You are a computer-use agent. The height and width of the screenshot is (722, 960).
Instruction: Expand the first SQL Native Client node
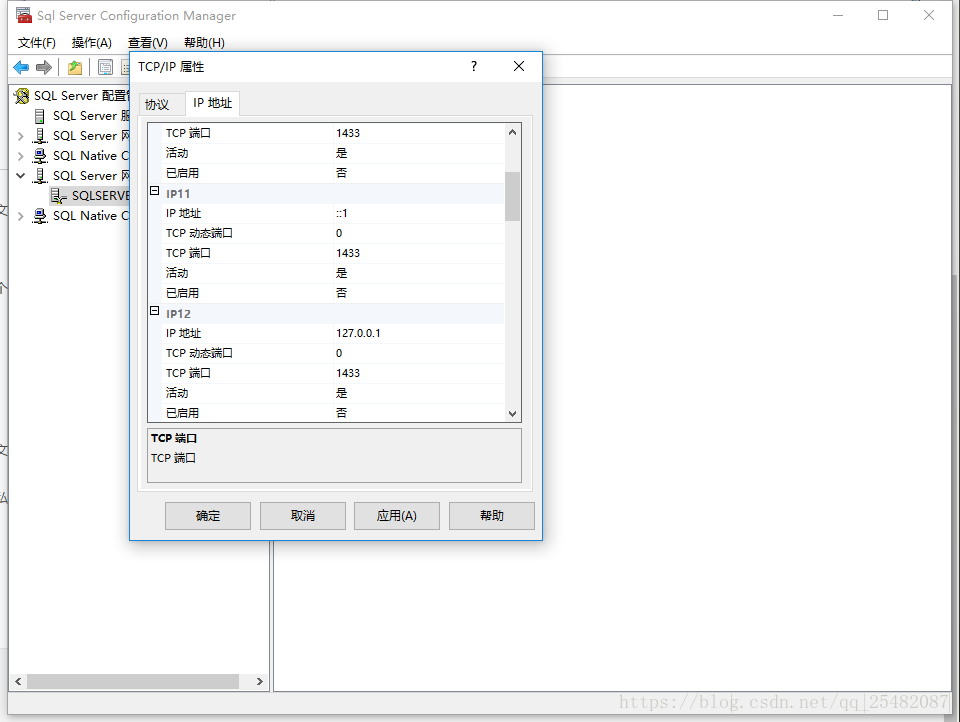coord(20,156)
